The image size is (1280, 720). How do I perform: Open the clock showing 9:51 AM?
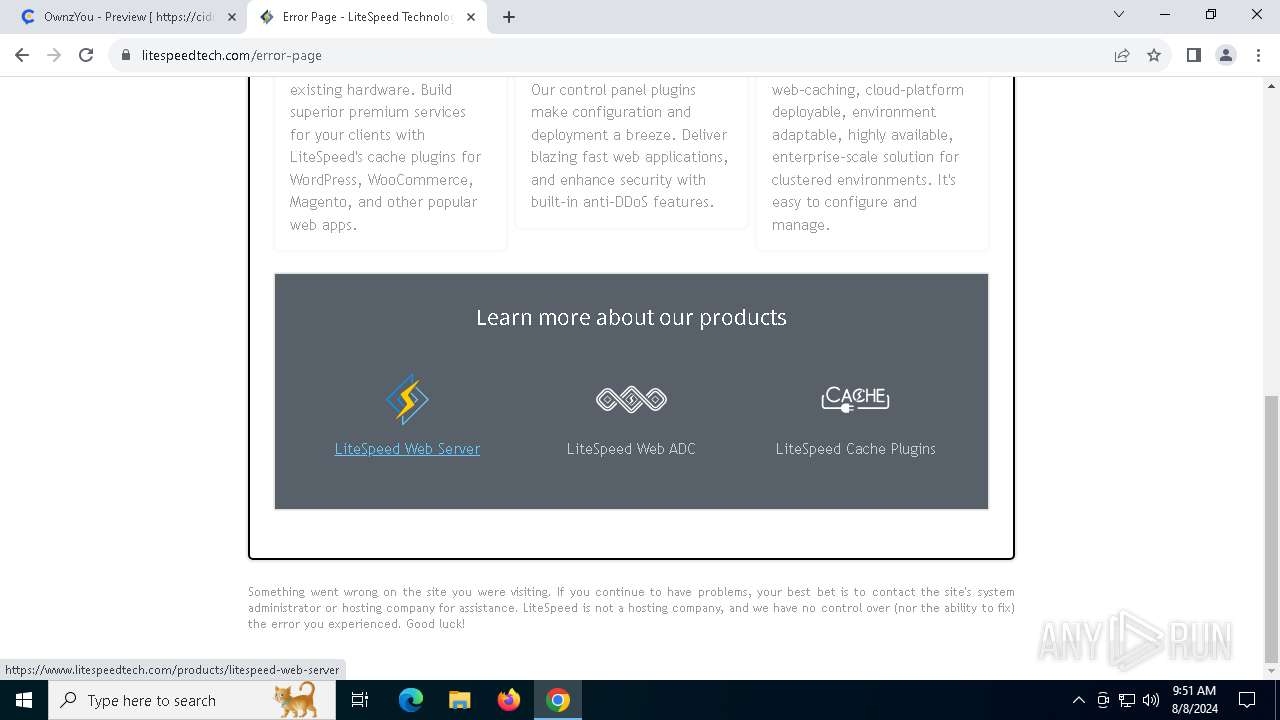(1194, 700)
